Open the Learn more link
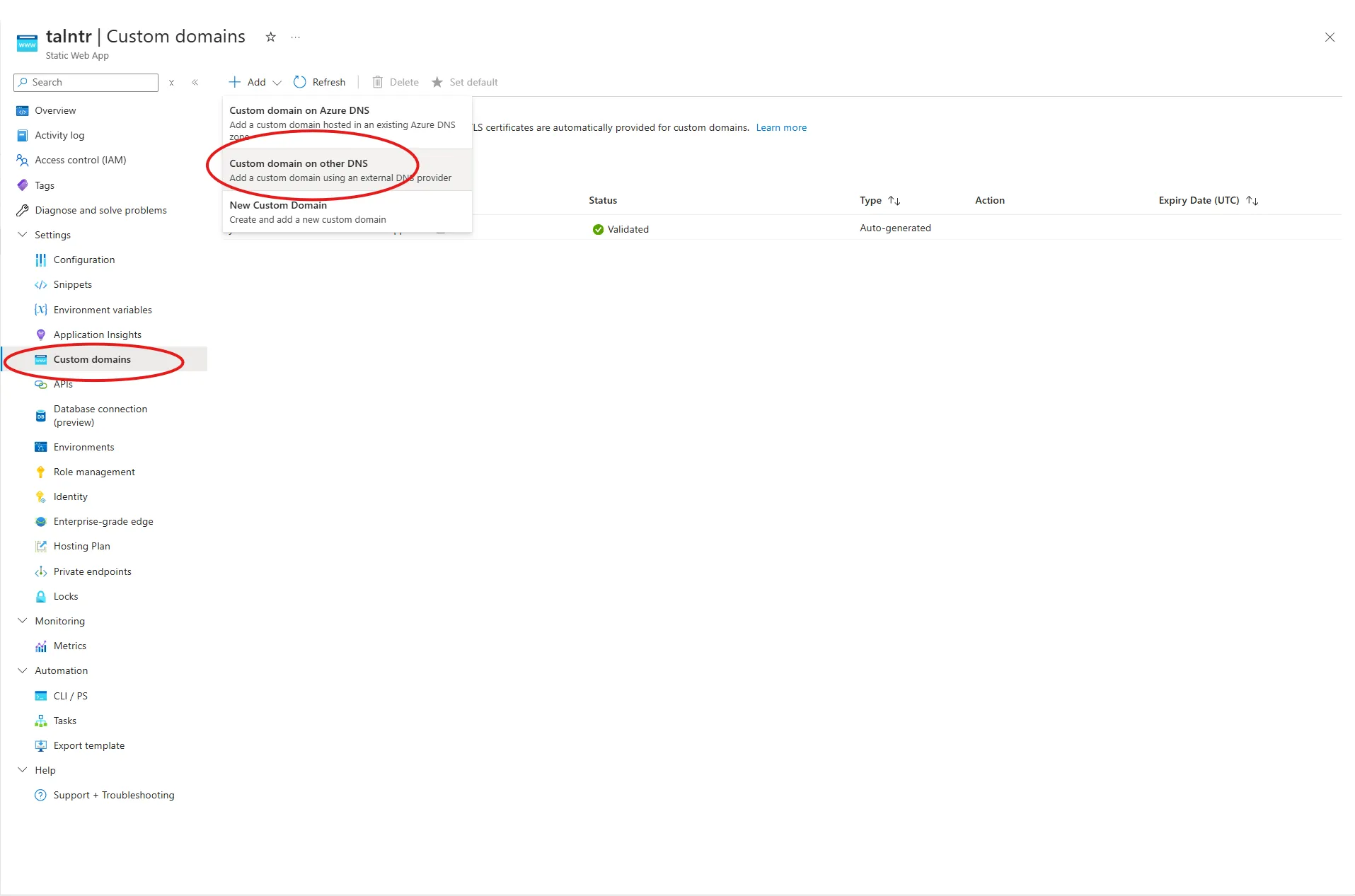Viewport: 1355px width, 896px height. pos(781,128)
